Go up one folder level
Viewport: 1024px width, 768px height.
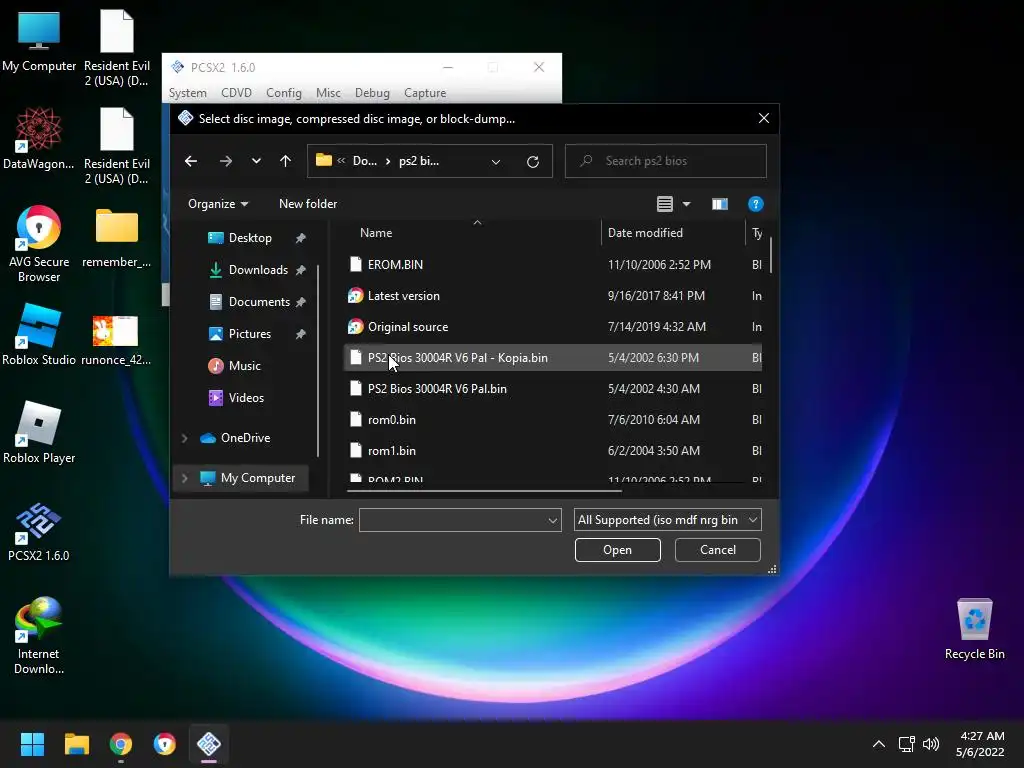(x=285, y=161)
